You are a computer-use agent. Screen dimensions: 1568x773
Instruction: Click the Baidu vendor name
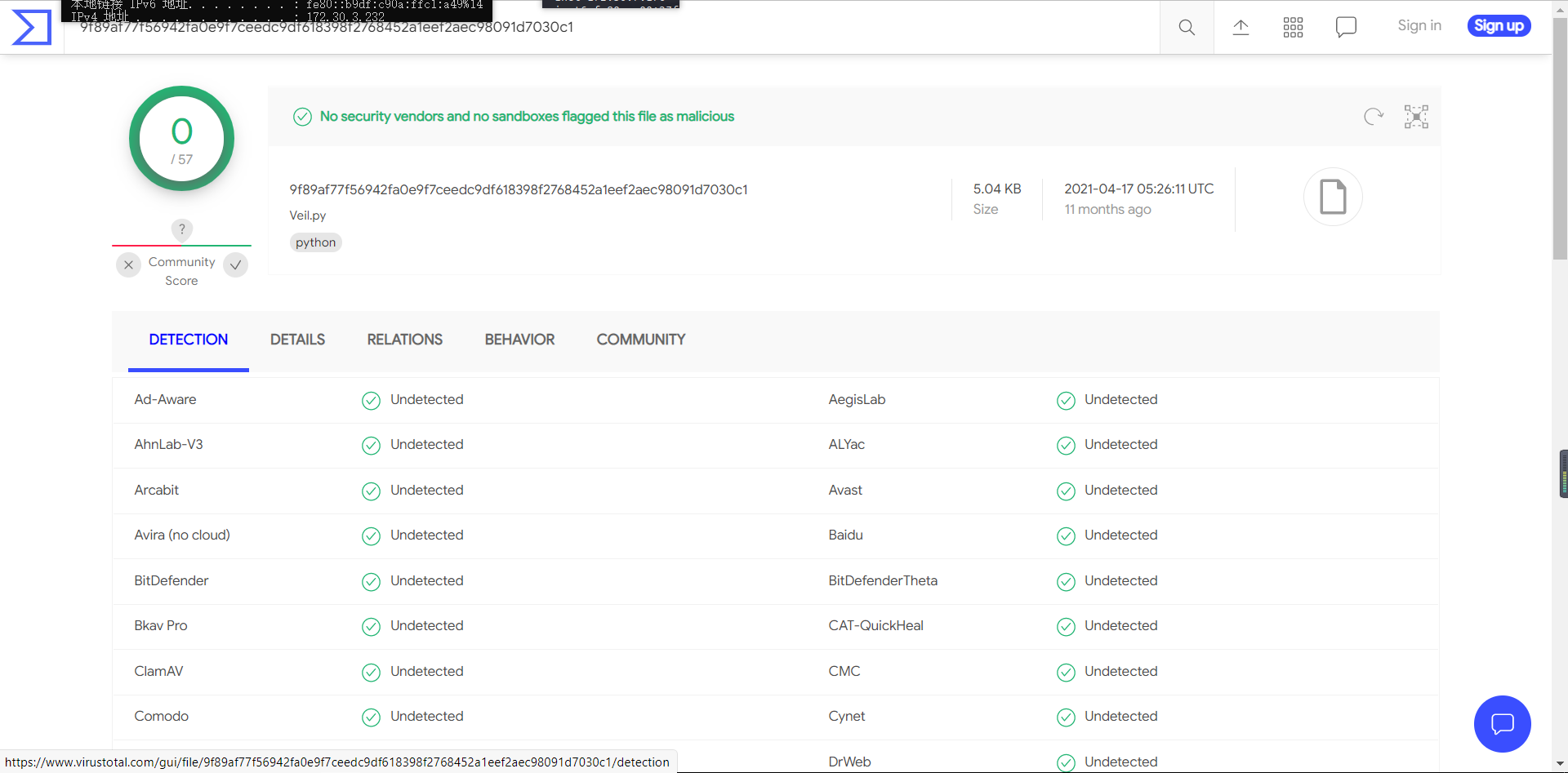click(x=845, y=535)
